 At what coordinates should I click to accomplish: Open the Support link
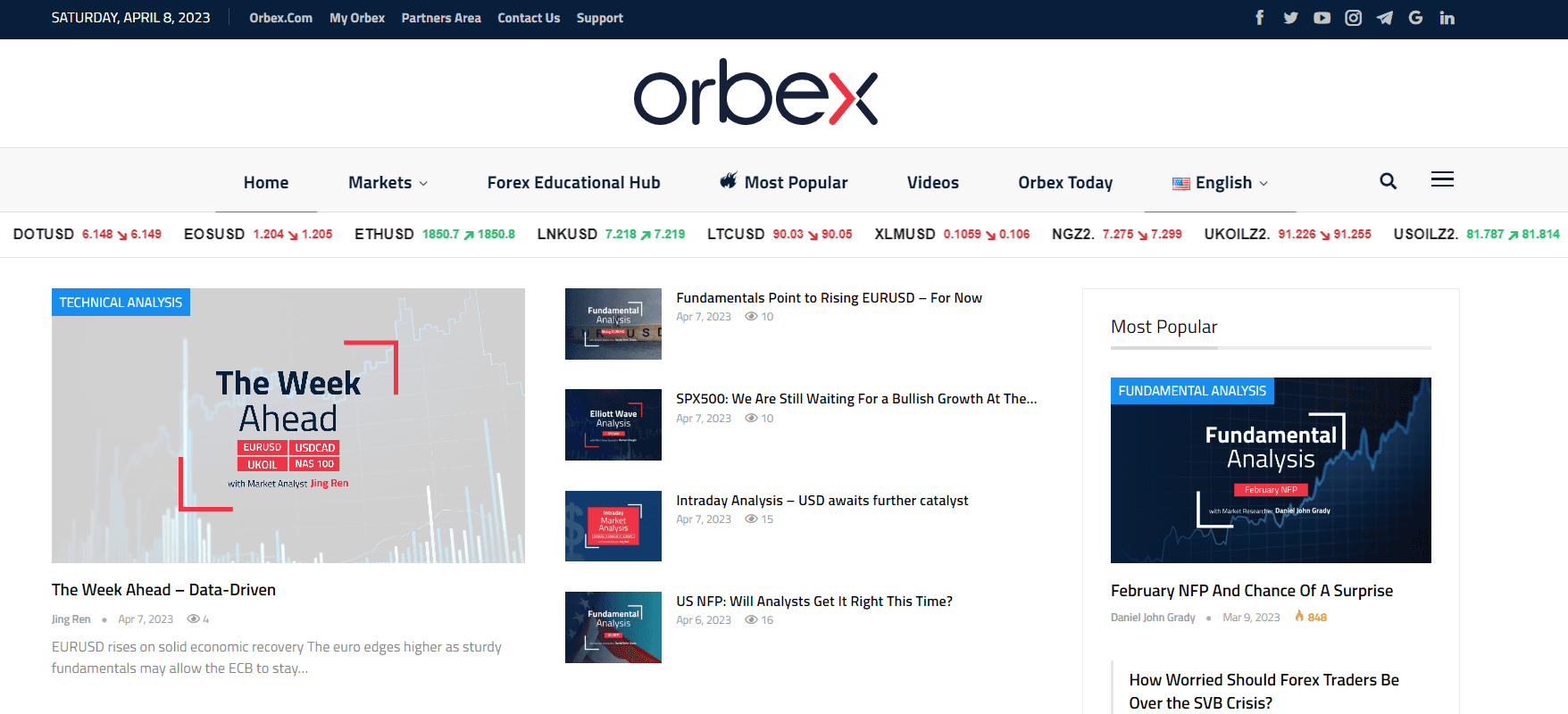599,18
